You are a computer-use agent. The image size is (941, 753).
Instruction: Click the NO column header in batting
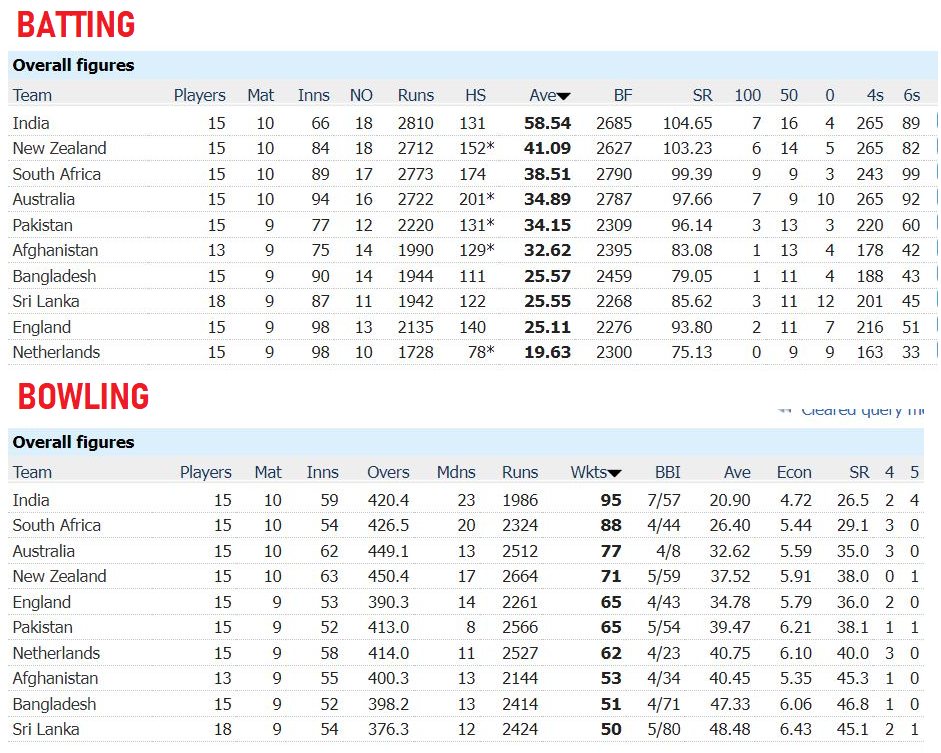[x=361, y=96]
